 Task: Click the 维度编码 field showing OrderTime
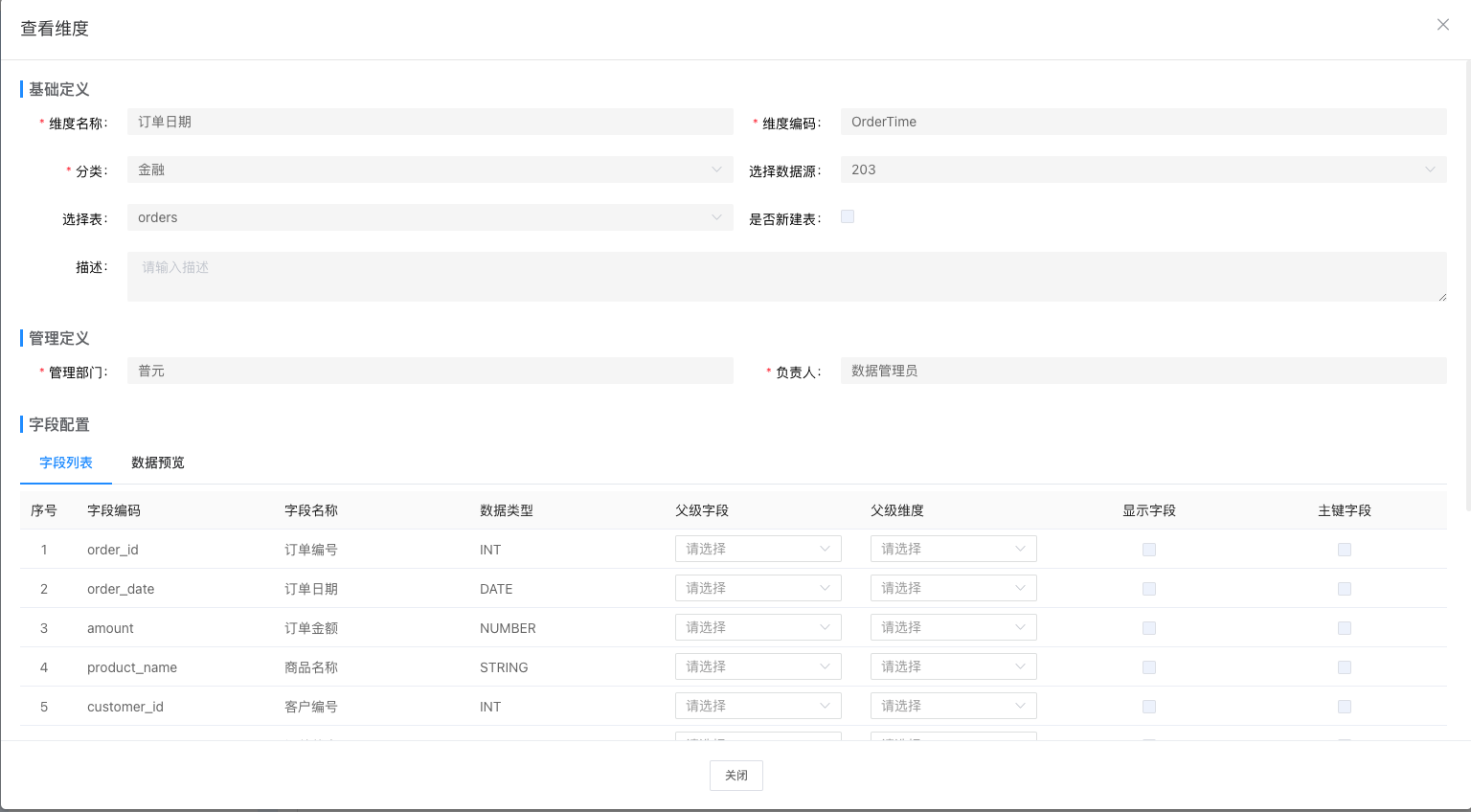point(1143,122)
